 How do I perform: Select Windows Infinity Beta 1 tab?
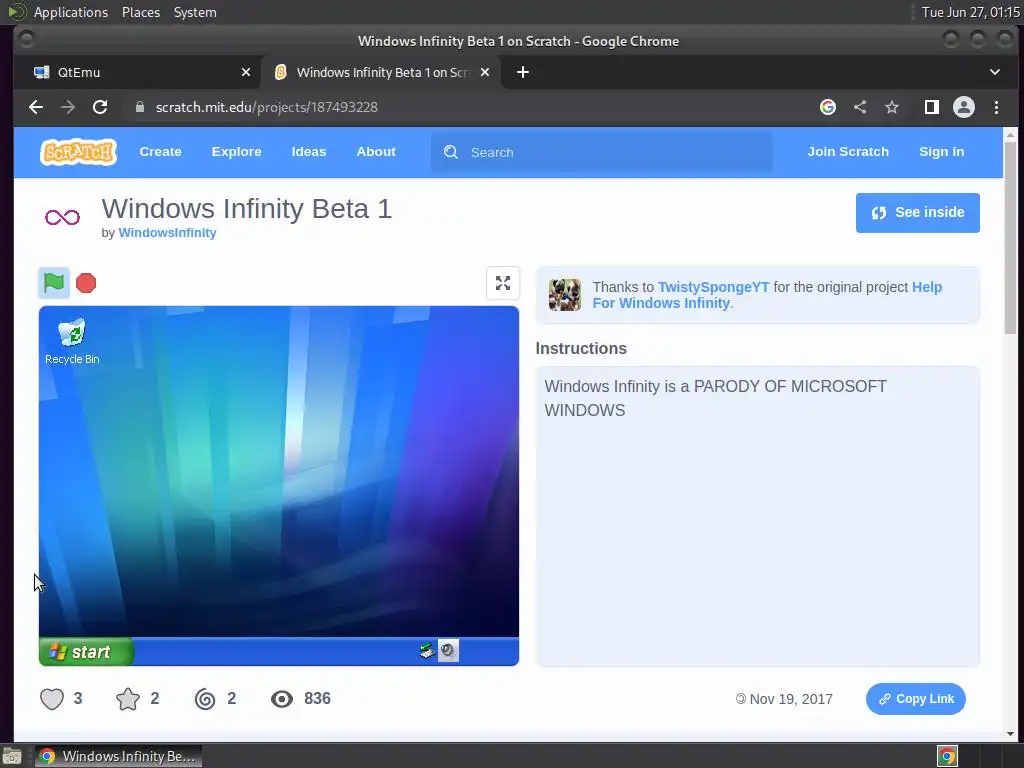[x=381, y=72]
